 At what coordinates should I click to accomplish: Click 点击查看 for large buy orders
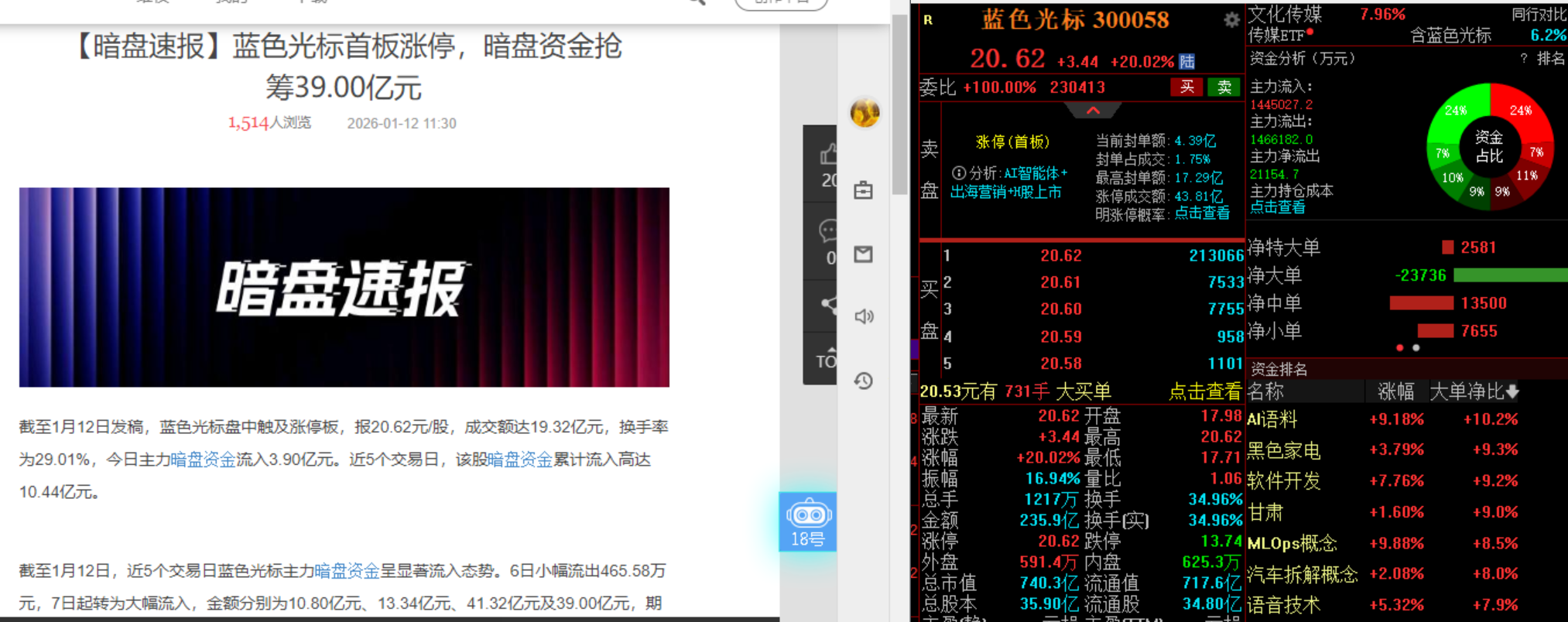pos(1204,391)
